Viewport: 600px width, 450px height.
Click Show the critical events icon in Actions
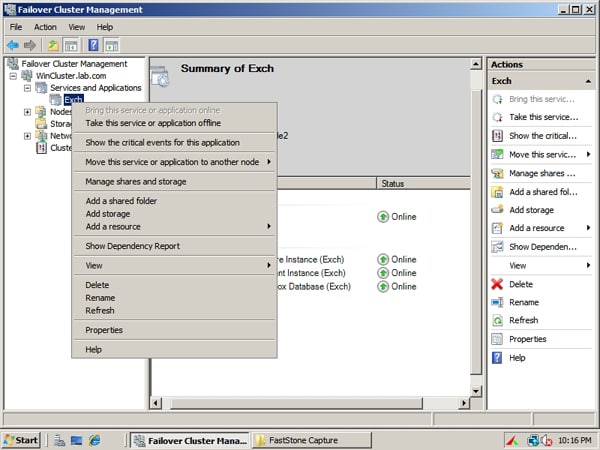[x=497, y=136]
